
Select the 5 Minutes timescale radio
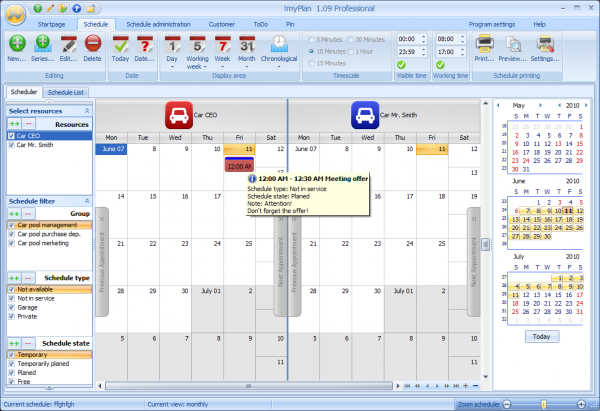click(x=311, y=39)
